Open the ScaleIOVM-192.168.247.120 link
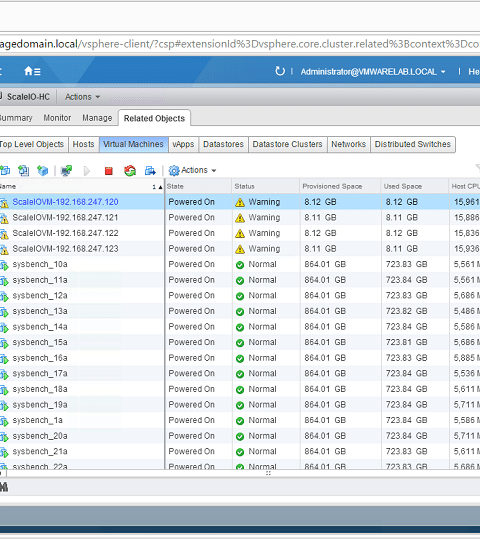Screen dimensions: 480x539 (x=65, y=202)
